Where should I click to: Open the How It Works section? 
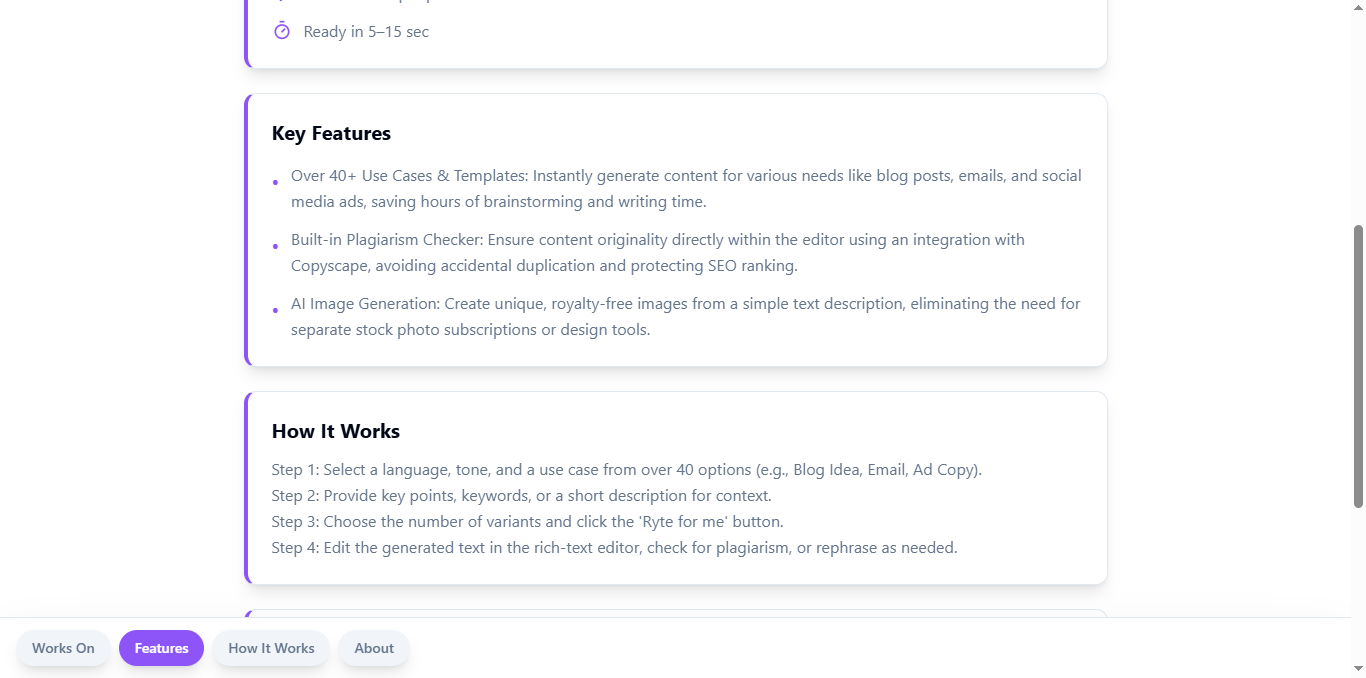point(270,648)
